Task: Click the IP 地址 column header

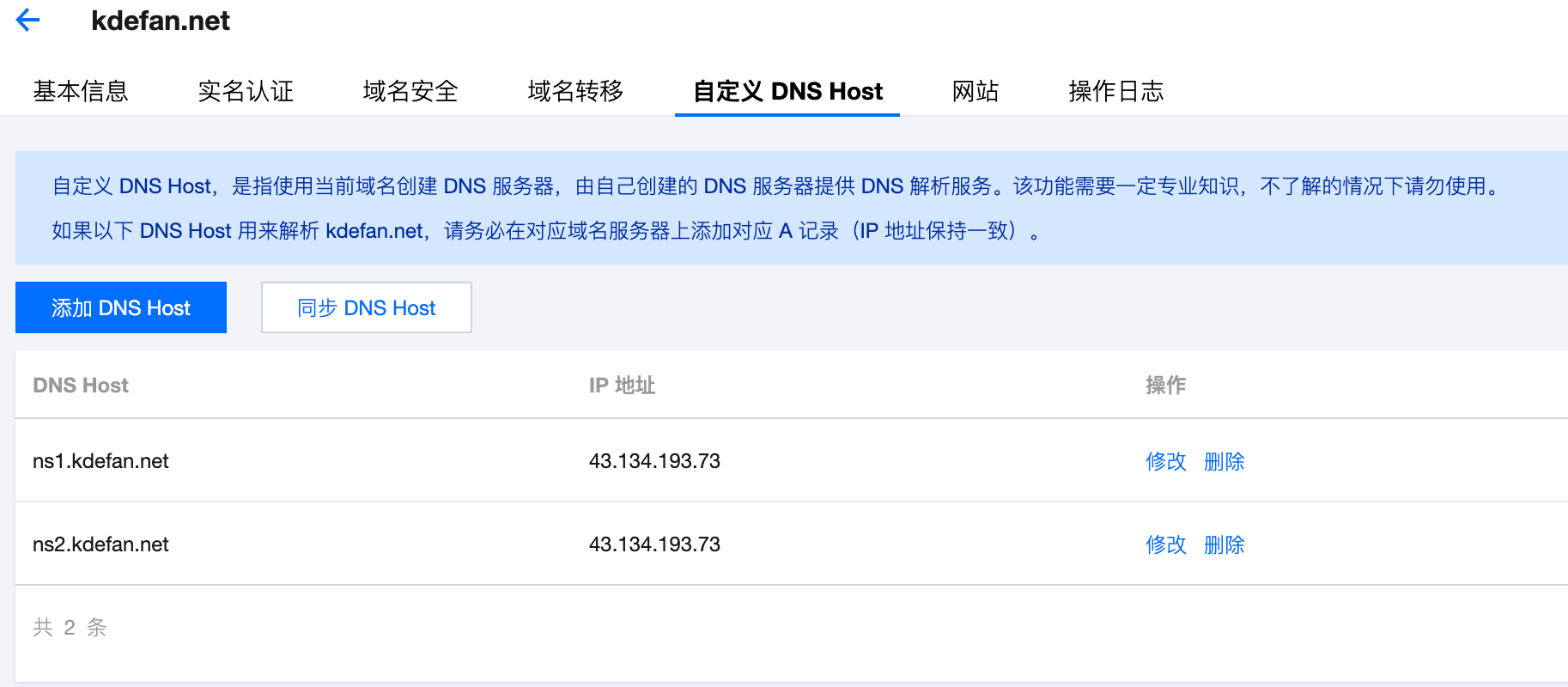Action: tap(623, 386)
